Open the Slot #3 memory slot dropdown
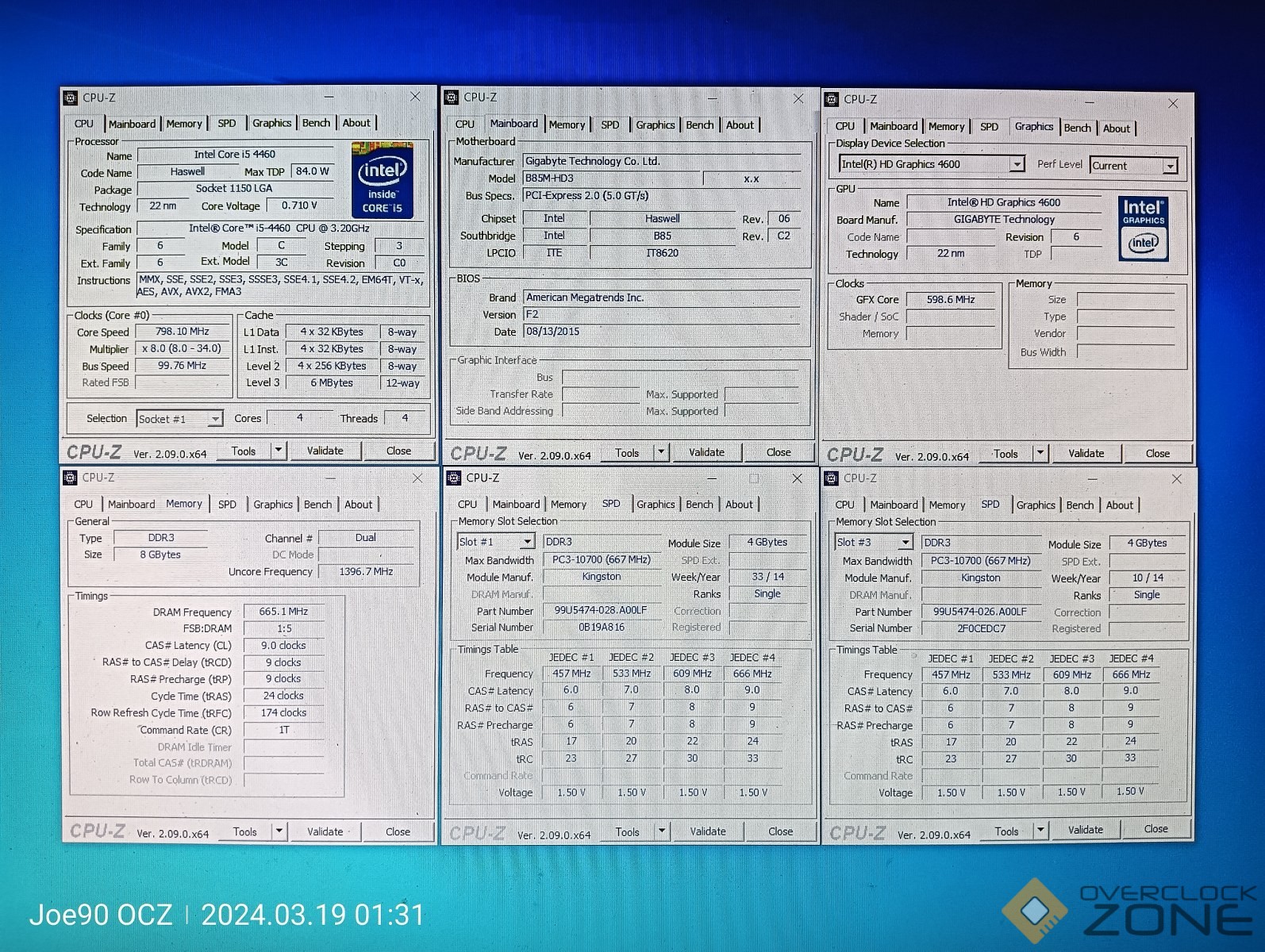1265x952 pixels. (x=905, y=543)
